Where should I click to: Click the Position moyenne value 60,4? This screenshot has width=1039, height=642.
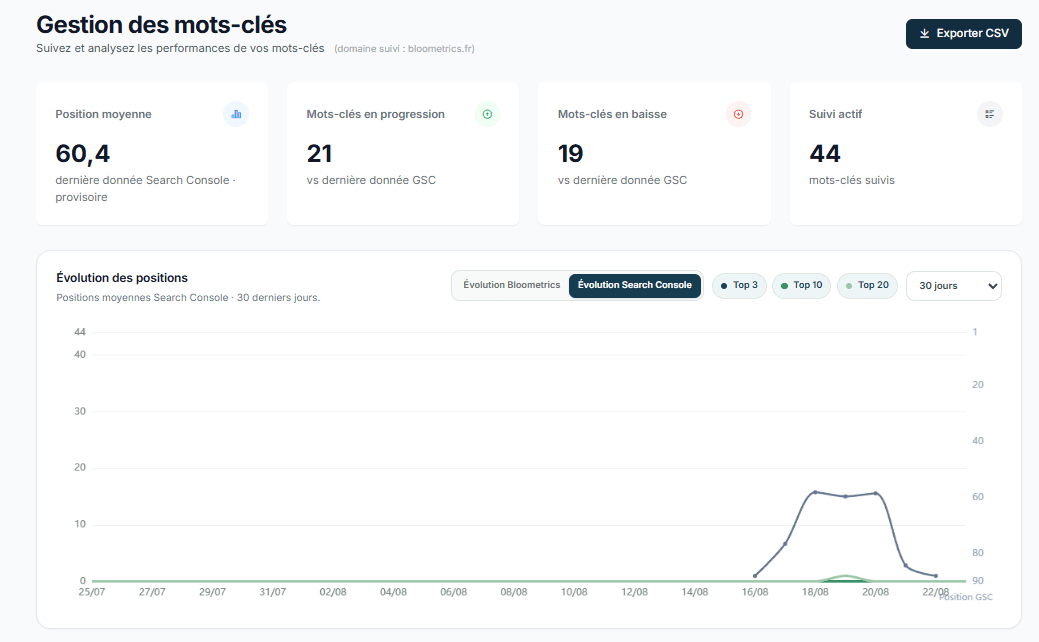(x=83, y=154)
